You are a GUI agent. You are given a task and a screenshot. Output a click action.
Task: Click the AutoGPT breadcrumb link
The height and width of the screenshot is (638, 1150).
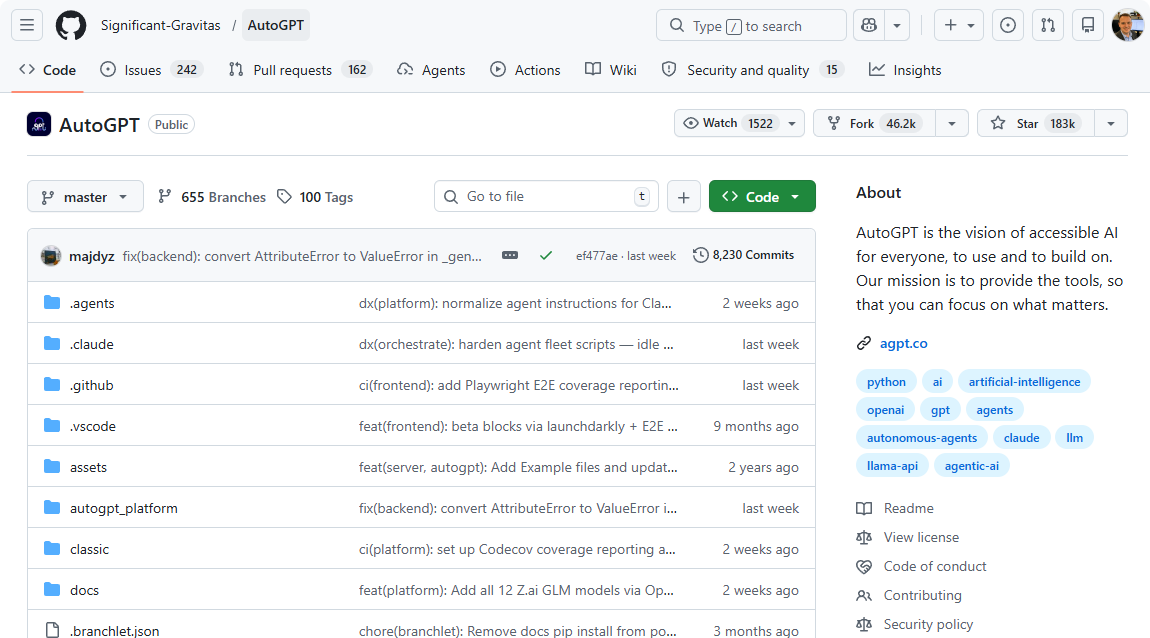point(276,26)
